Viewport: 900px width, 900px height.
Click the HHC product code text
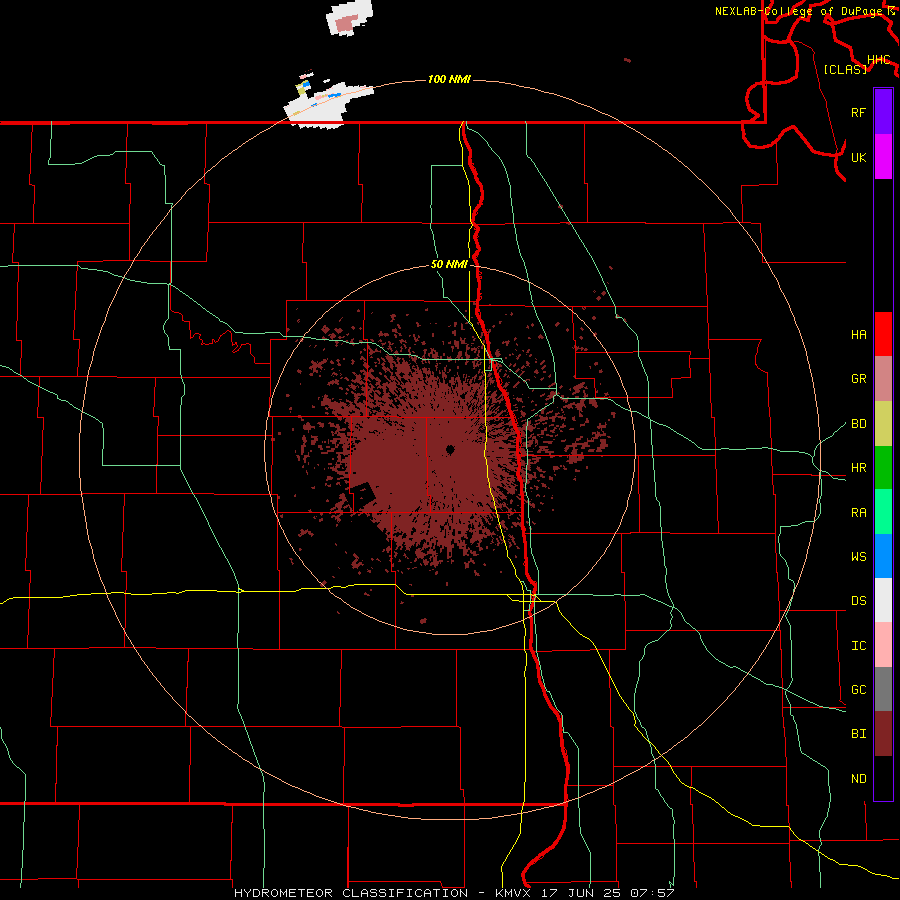pyautogui.click(x=878, y=60)
